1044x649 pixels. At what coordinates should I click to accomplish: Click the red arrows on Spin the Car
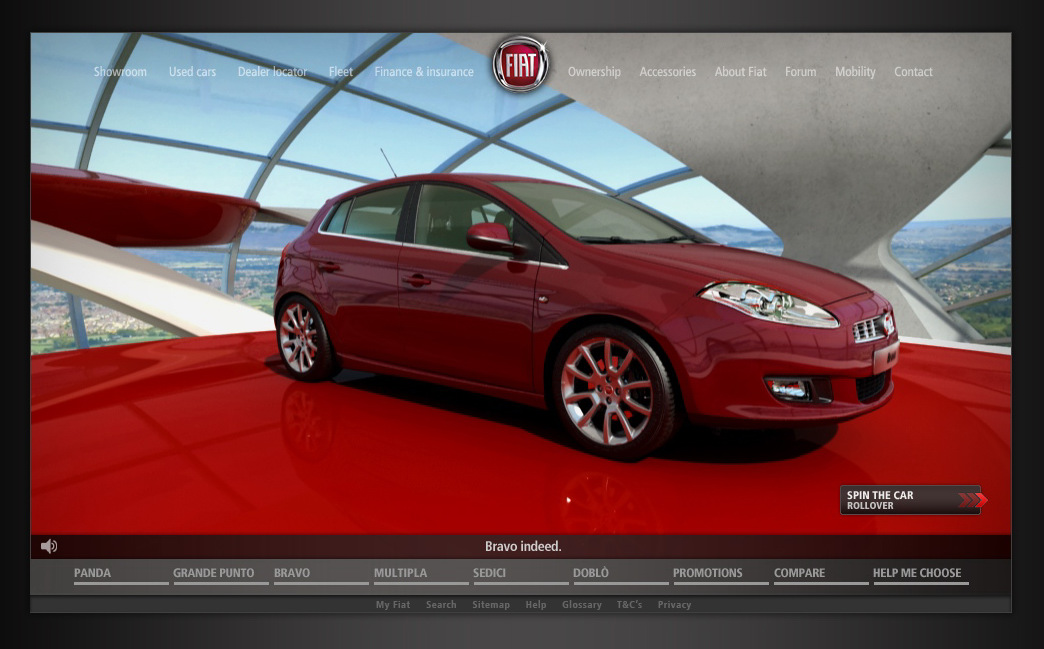973,500
